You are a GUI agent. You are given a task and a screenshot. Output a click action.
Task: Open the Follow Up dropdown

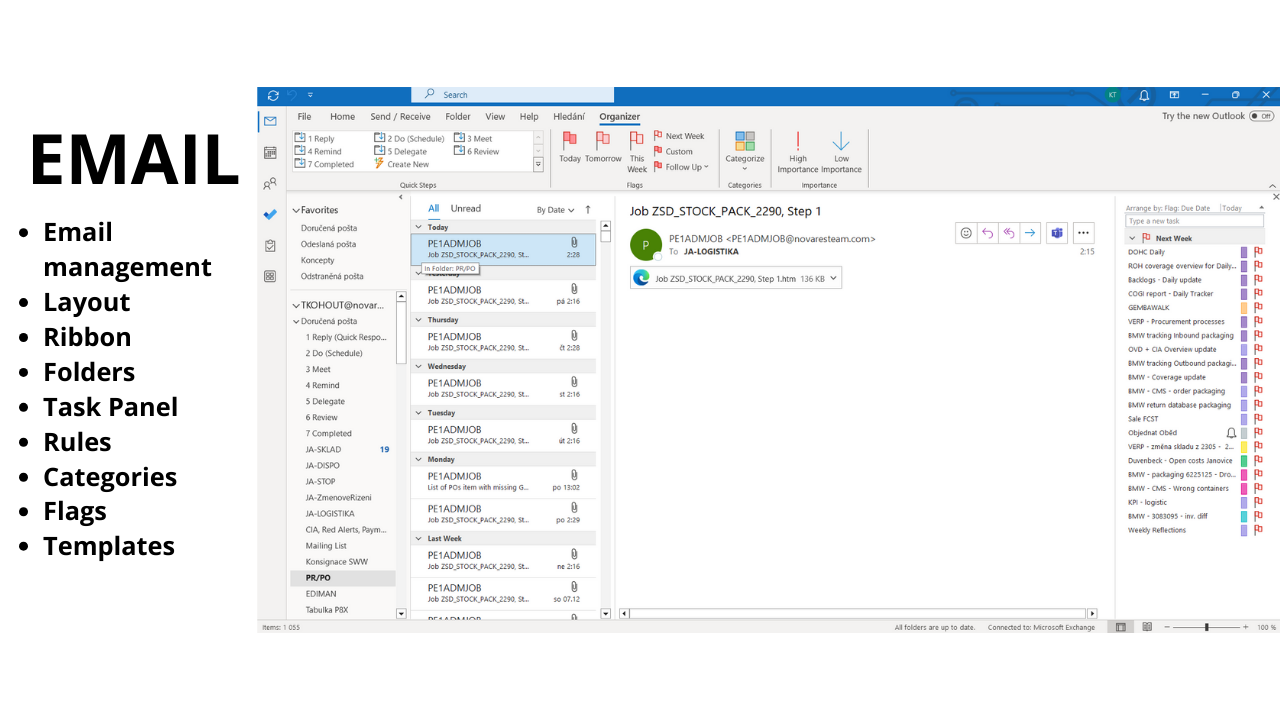(x=681, y=167)
